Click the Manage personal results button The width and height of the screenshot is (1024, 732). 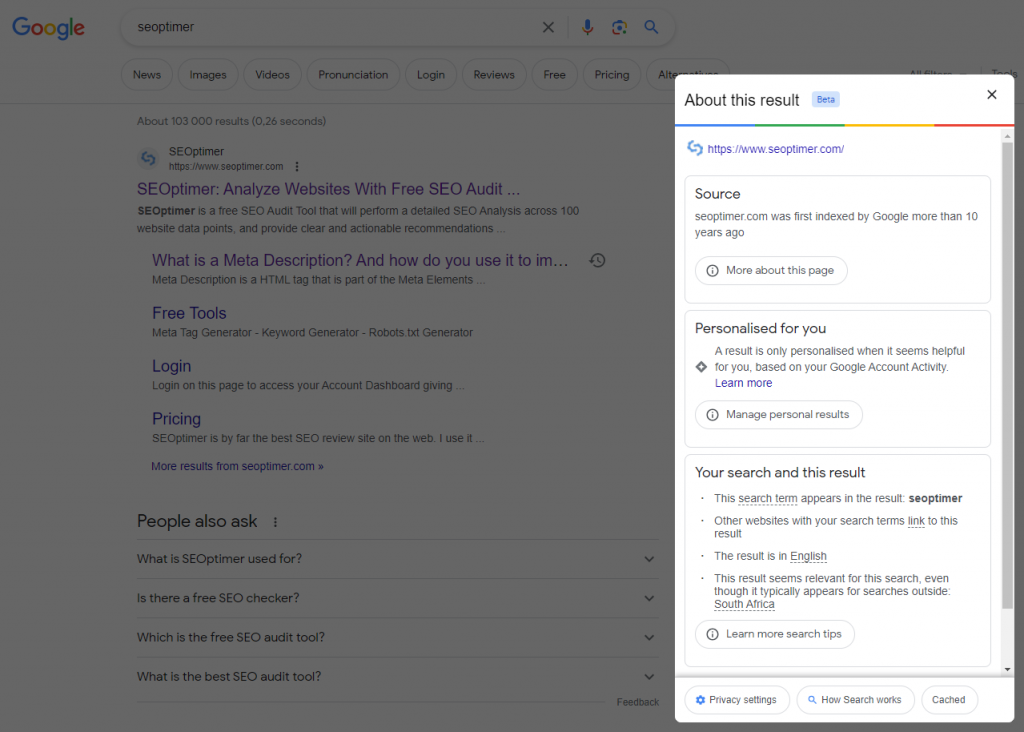tap(778, 415)
